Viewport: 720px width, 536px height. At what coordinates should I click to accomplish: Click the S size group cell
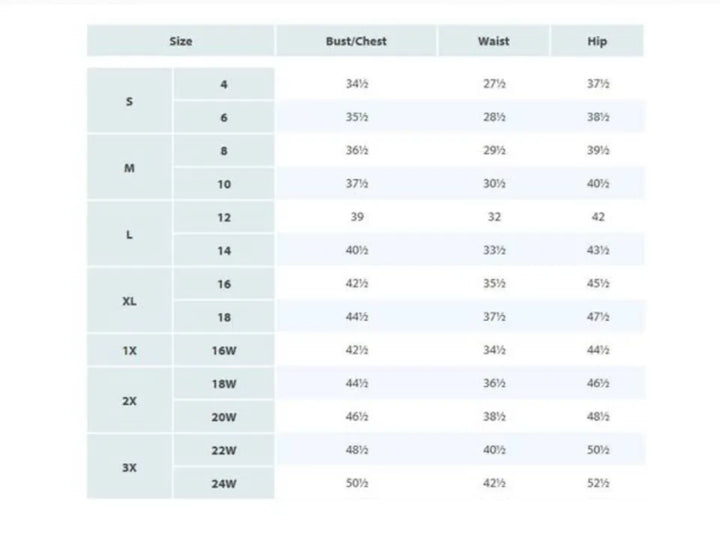pyautogui.click(x=129, y=101)
